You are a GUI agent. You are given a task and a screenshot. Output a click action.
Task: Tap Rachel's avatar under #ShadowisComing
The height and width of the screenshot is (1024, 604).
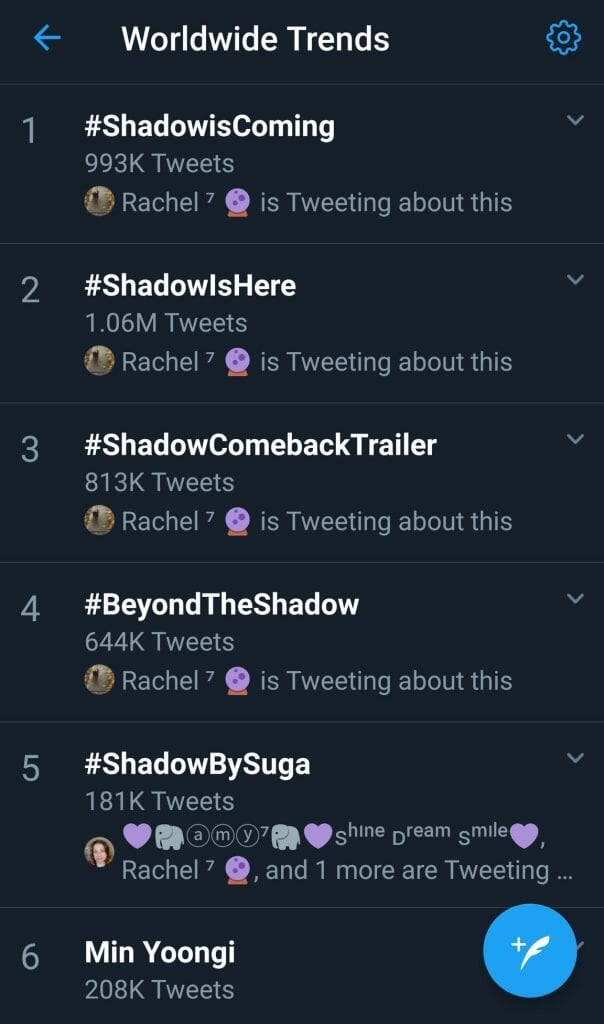tap(99, 202)
